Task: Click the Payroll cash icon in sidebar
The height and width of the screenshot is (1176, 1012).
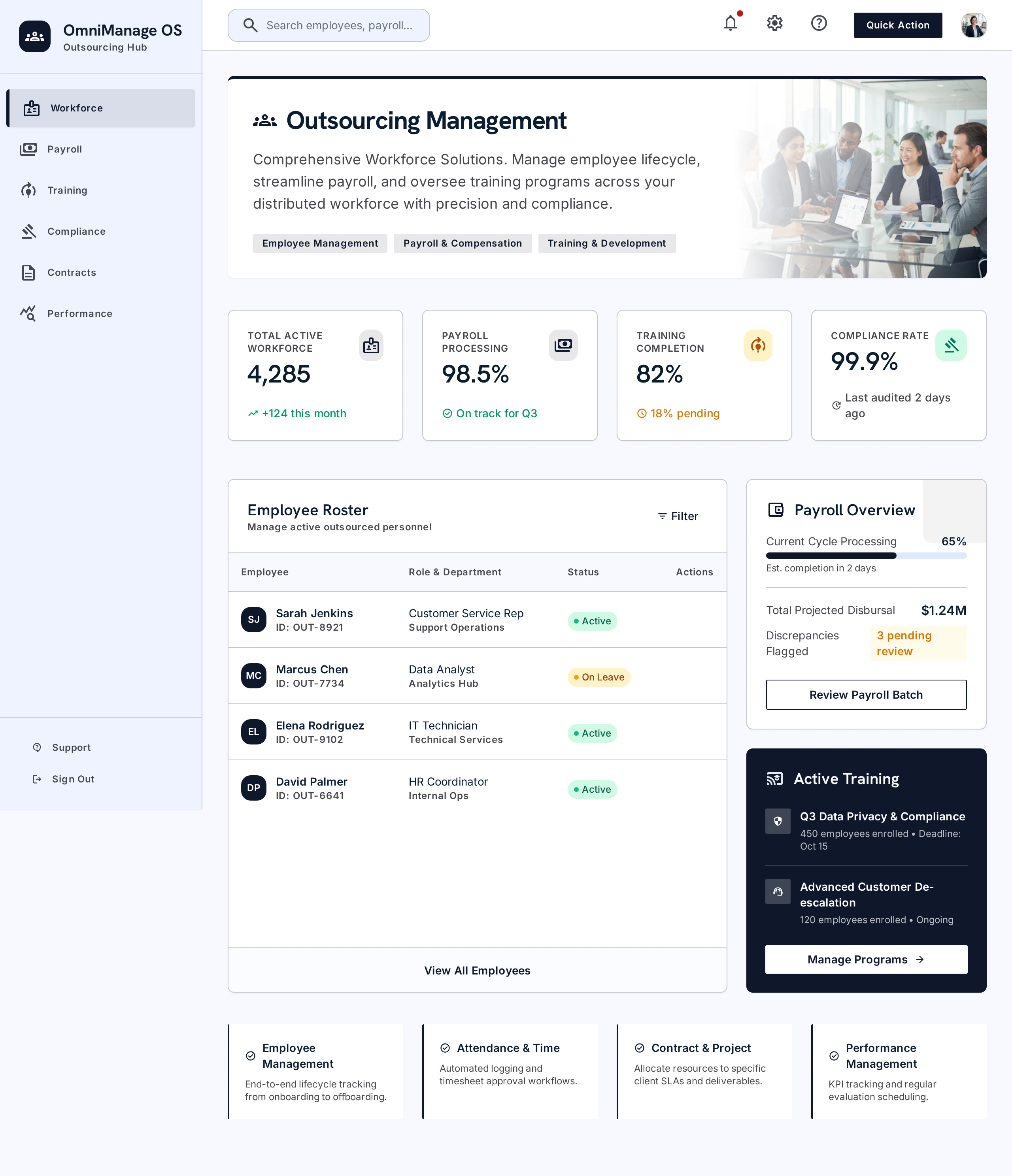Action: (28, 149)
